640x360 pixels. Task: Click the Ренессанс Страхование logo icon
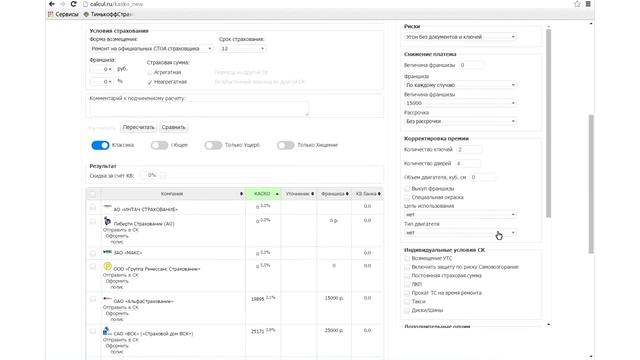tap(107, 266)
